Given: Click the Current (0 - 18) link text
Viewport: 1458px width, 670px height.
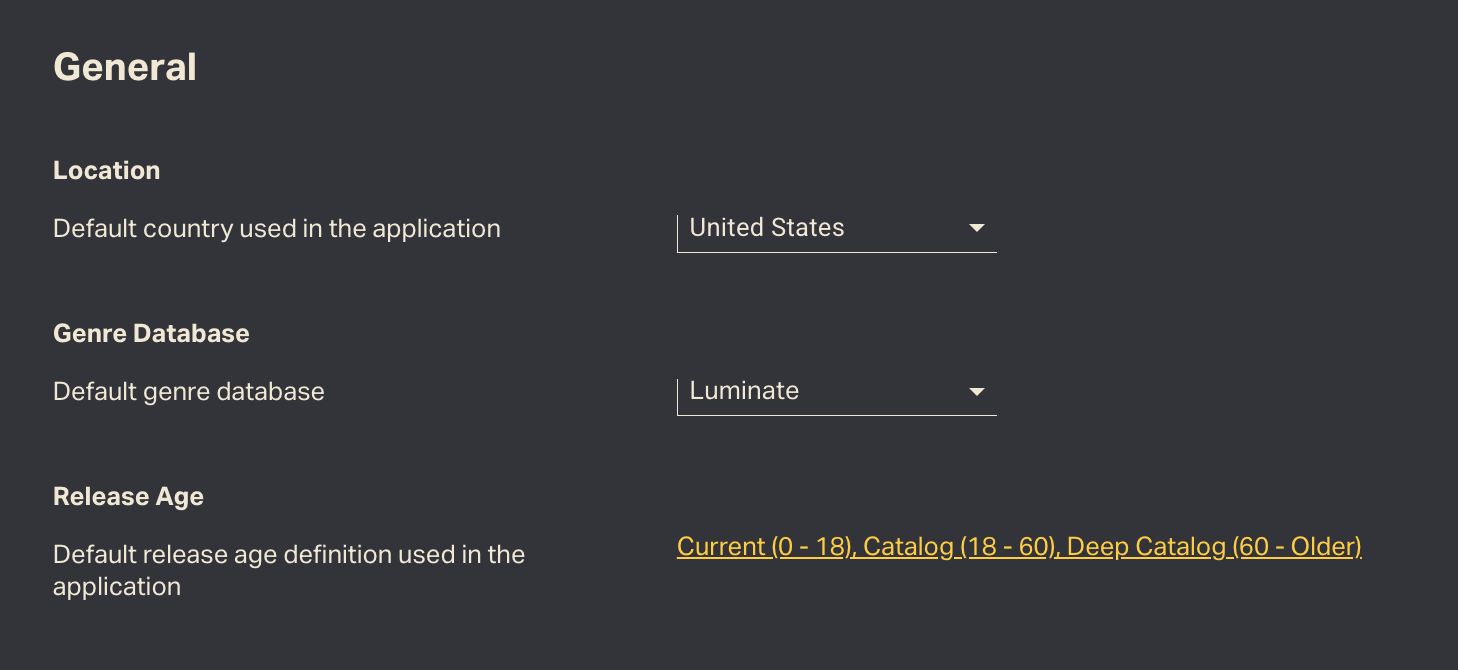Looking at the screenshot, I should point(764,547).
